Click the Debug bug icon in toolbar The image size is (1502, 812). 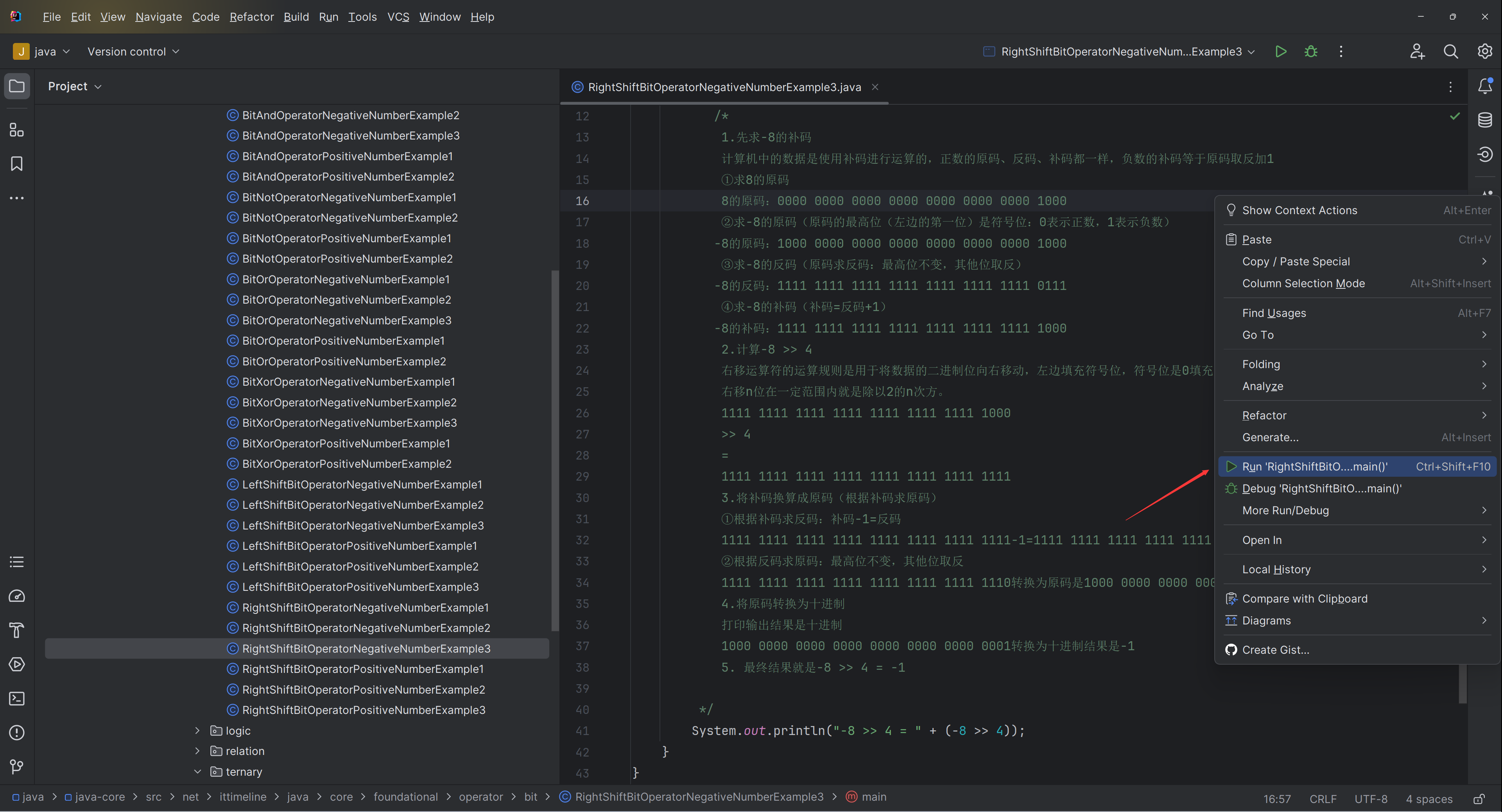point(1311,51)
